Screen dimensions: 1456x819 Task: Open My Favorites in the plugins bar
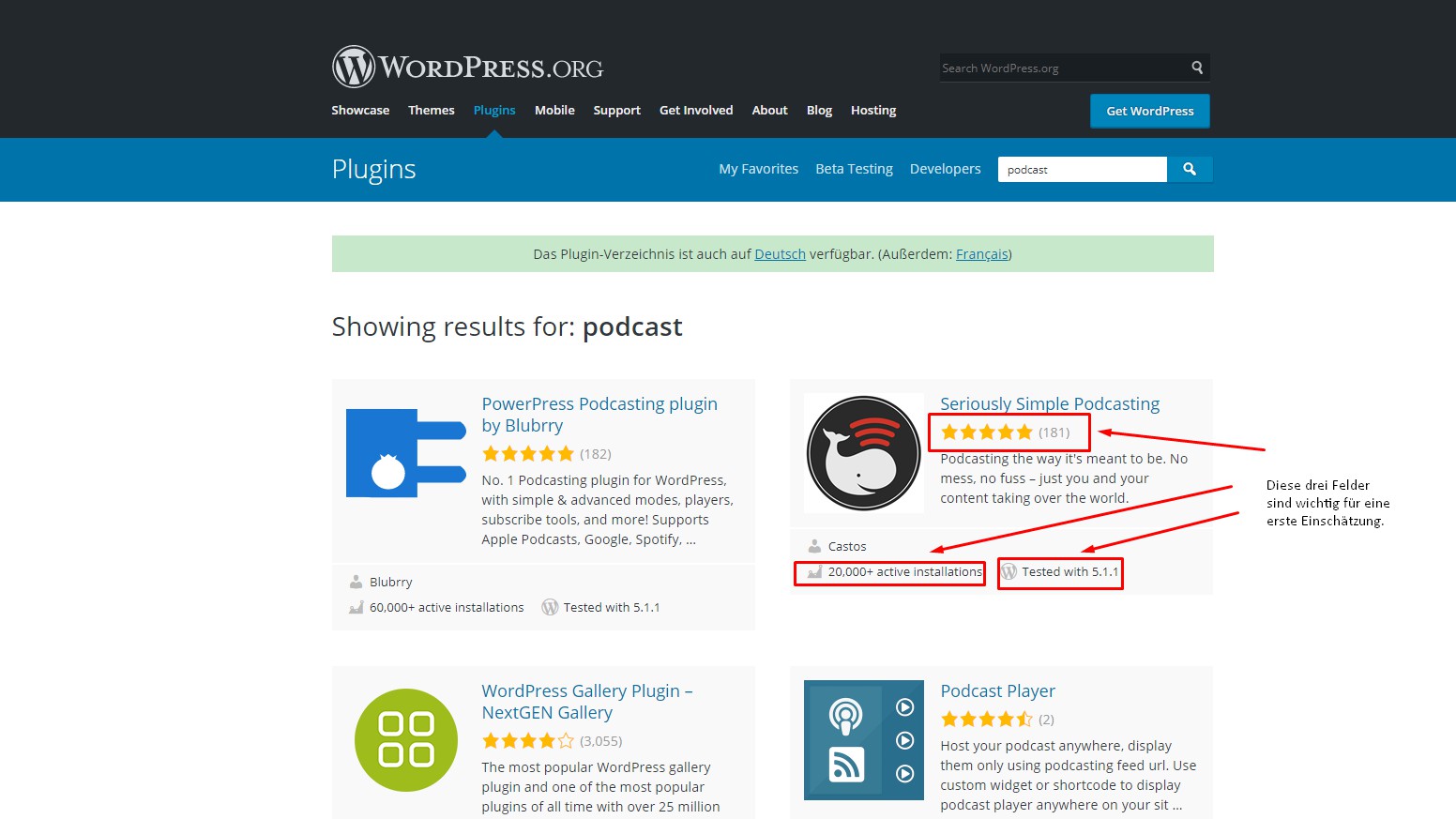(758, 169)
